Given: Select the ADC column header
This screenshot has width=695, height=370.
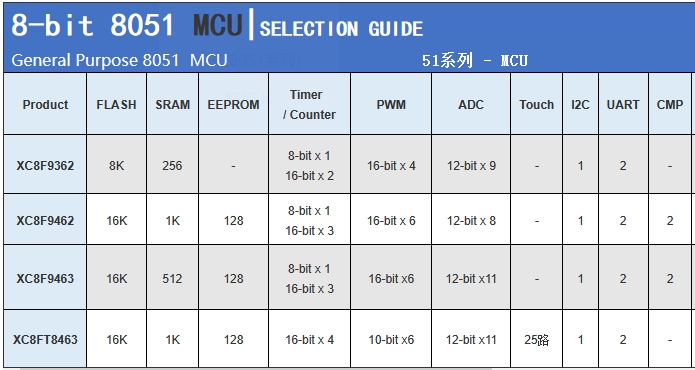Looking at the screenshot, I should coord(471,105).
